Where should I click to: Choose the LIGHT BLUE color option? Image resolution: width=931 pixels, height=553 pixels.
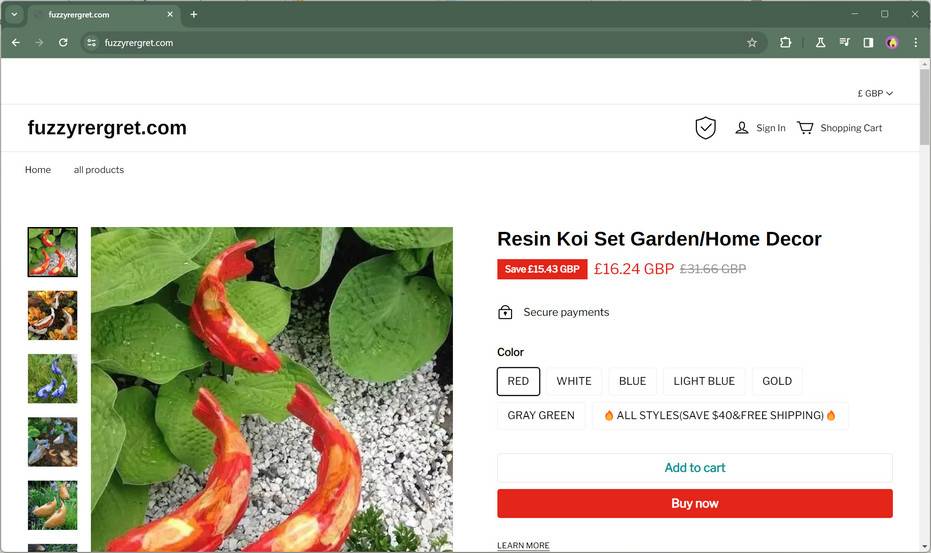(704, 381)
